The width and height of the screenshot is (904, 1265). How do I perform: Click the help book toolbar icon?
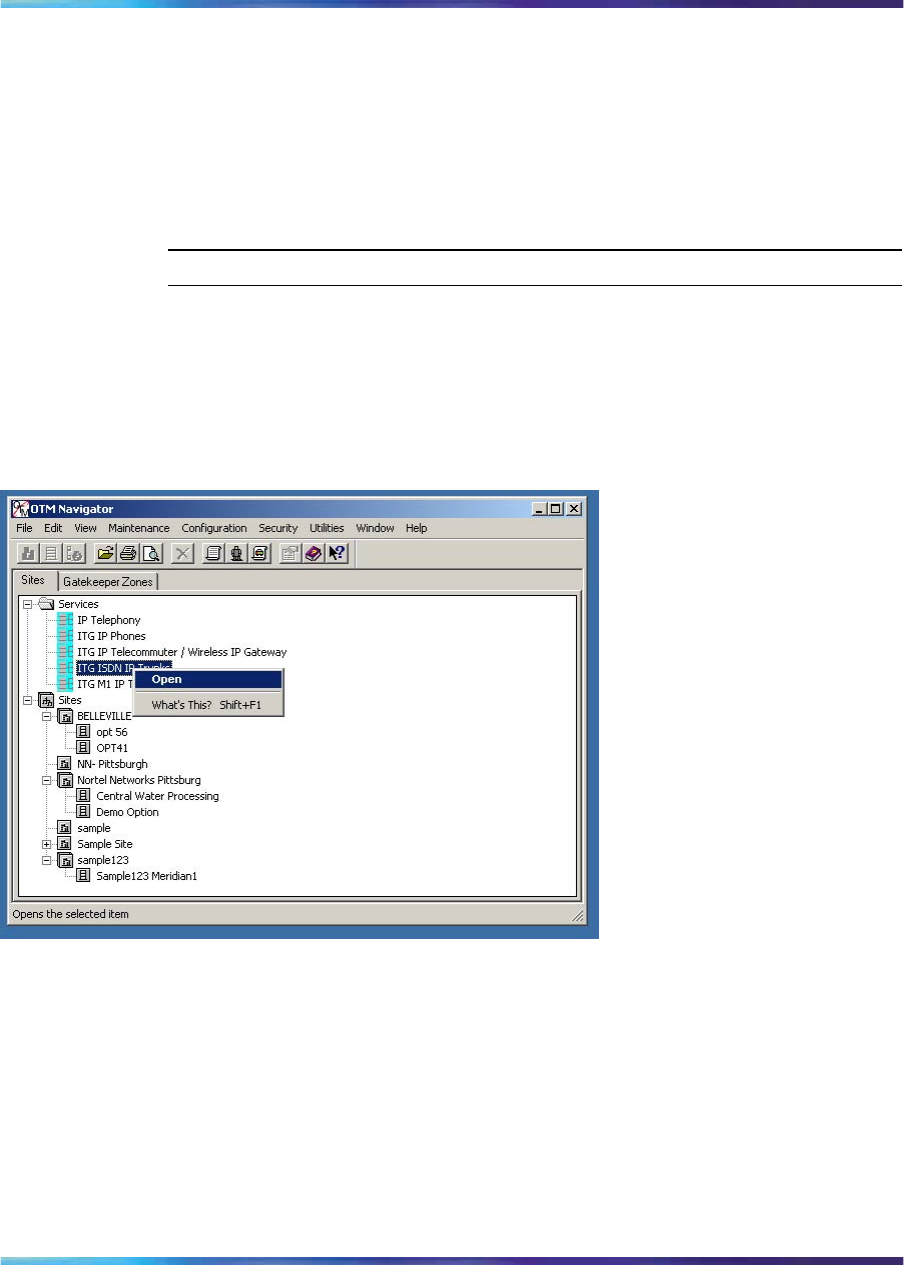coord(314,553)
